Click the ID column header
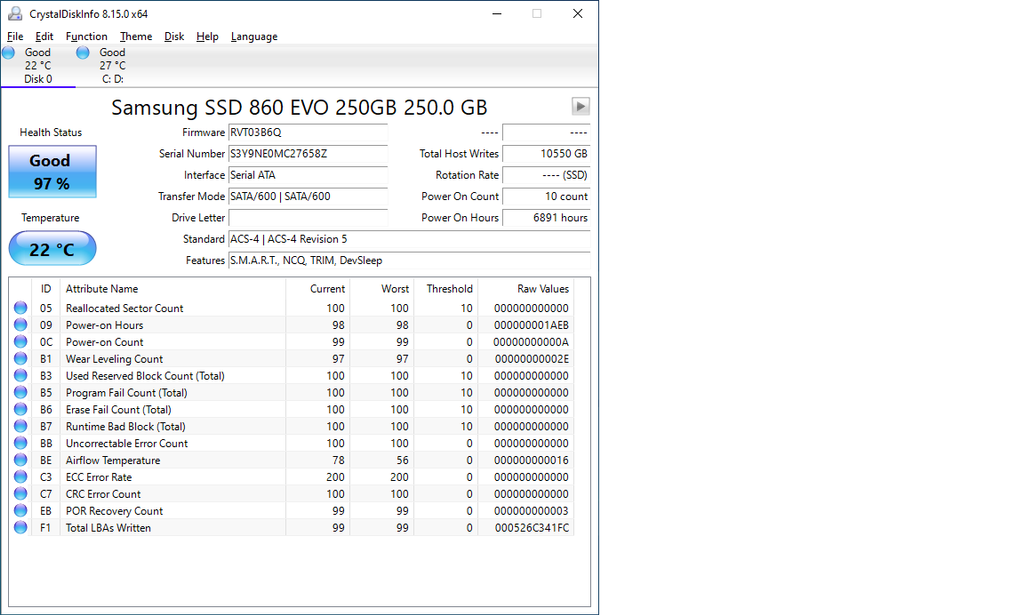 pos(46,289)
